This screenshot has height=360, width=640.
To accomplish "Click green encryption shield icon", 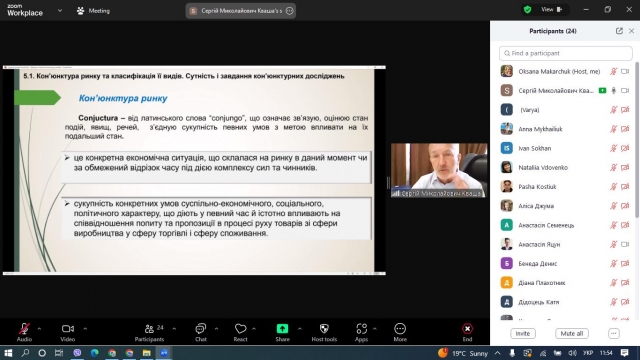I will click(527, 9).
